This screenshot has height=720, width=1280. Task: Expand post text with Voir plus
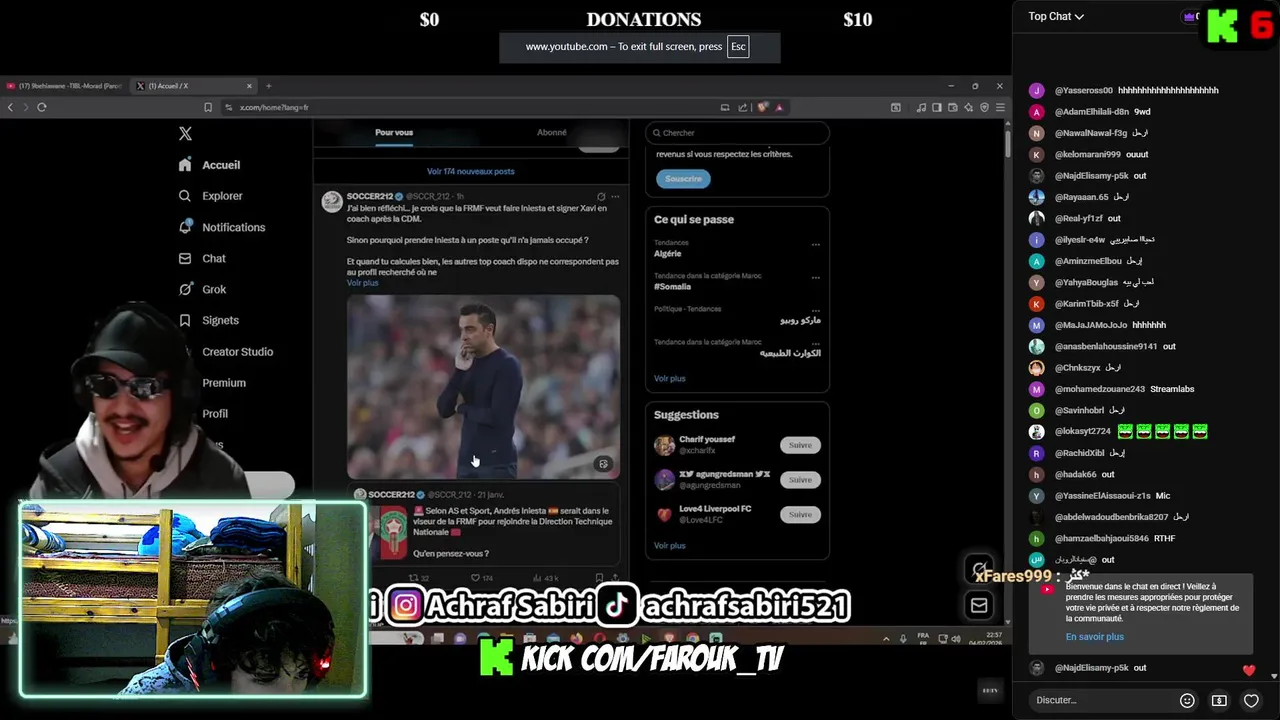[363, 283]
